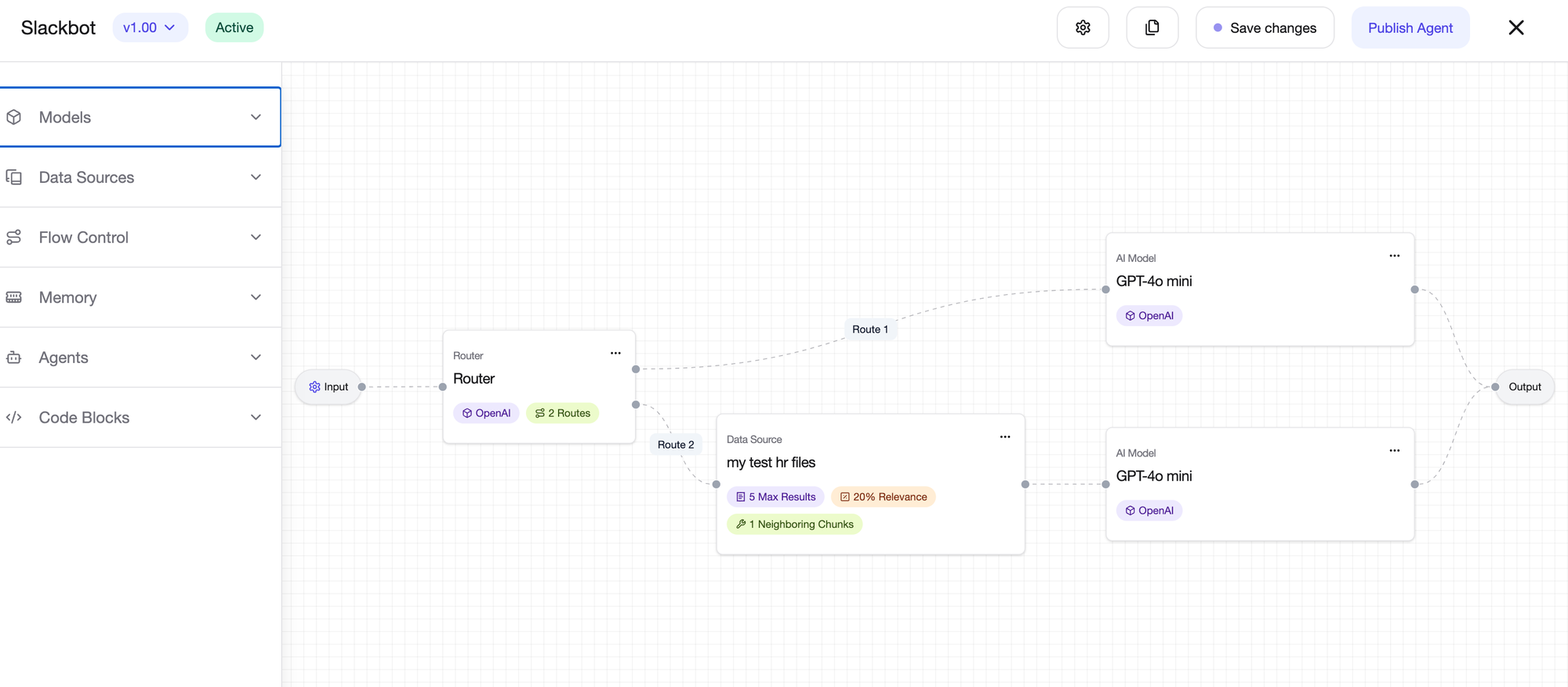Click the duplicate agent copy icon
Viewport: 1568px width, 687px height.
1152,27
